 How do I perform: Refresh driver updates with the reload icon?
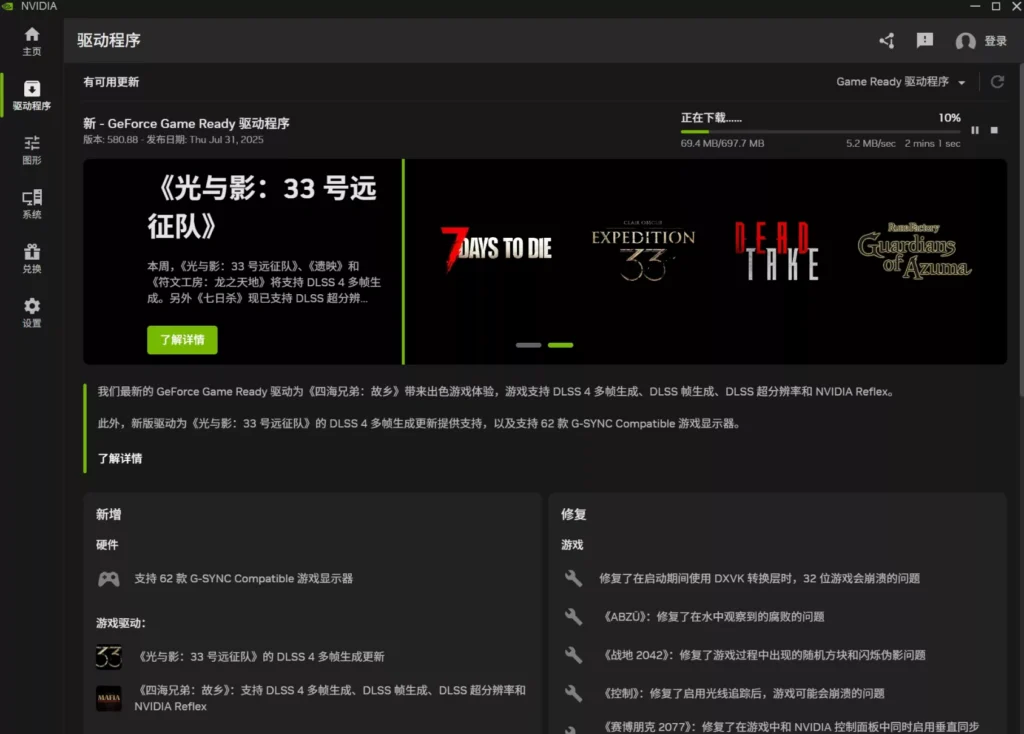point(997,82)
